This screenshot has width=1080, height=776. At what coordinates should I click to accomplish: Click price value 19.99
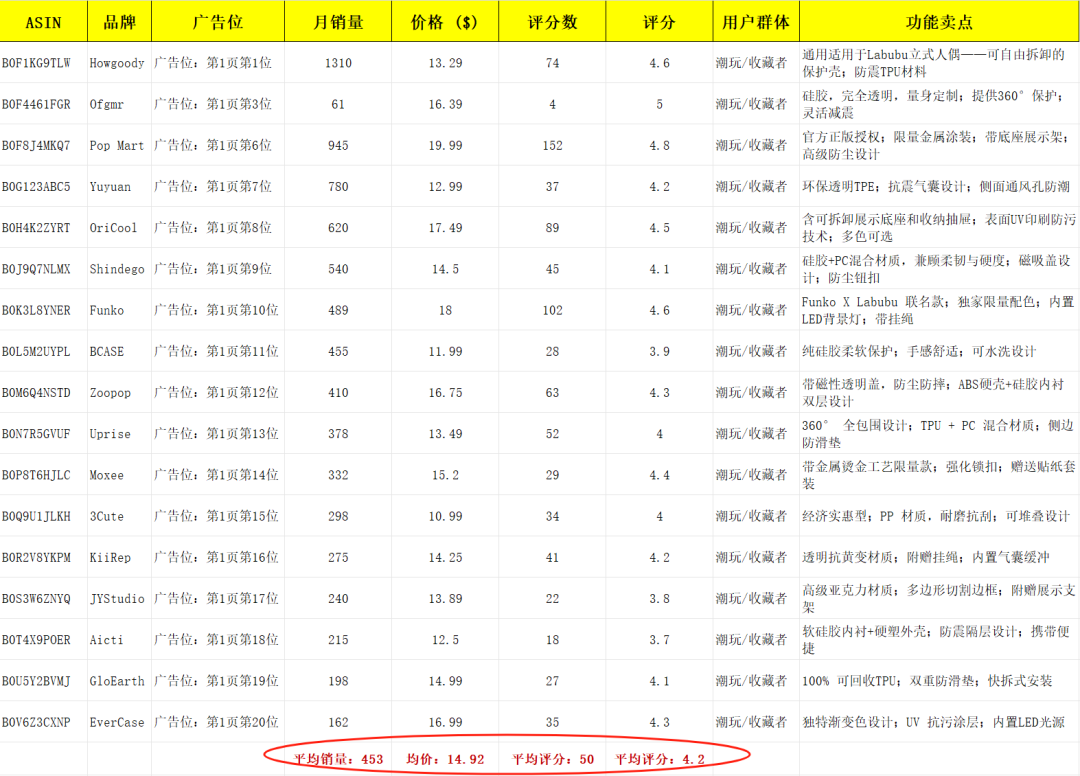(x=446, y=145)
